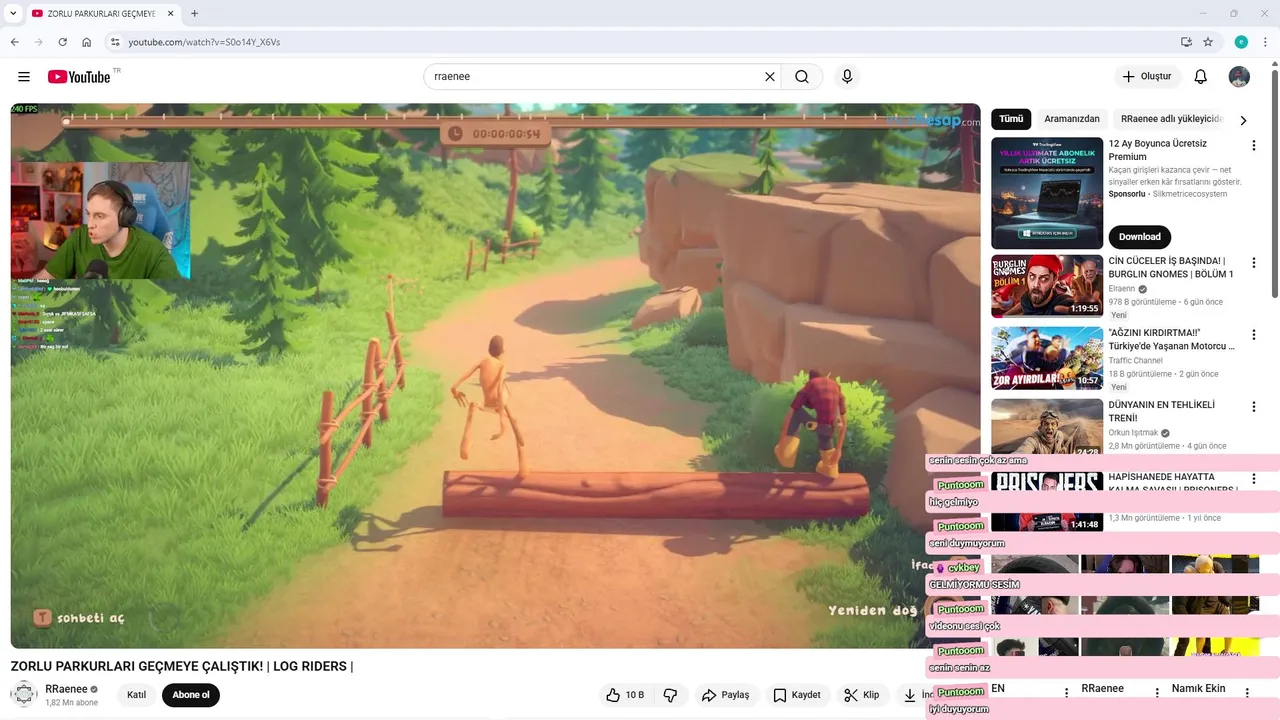Open Oluştur create menu
1280x720 pixels.
1148,77
